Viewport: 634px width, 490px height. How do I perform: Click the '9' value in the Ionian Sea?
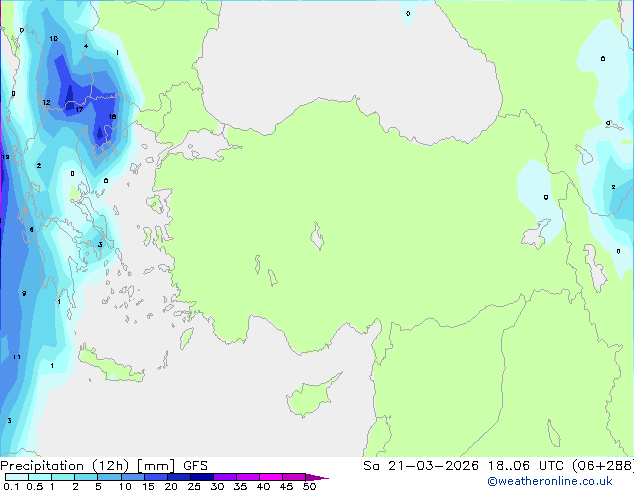click(24, 293)
